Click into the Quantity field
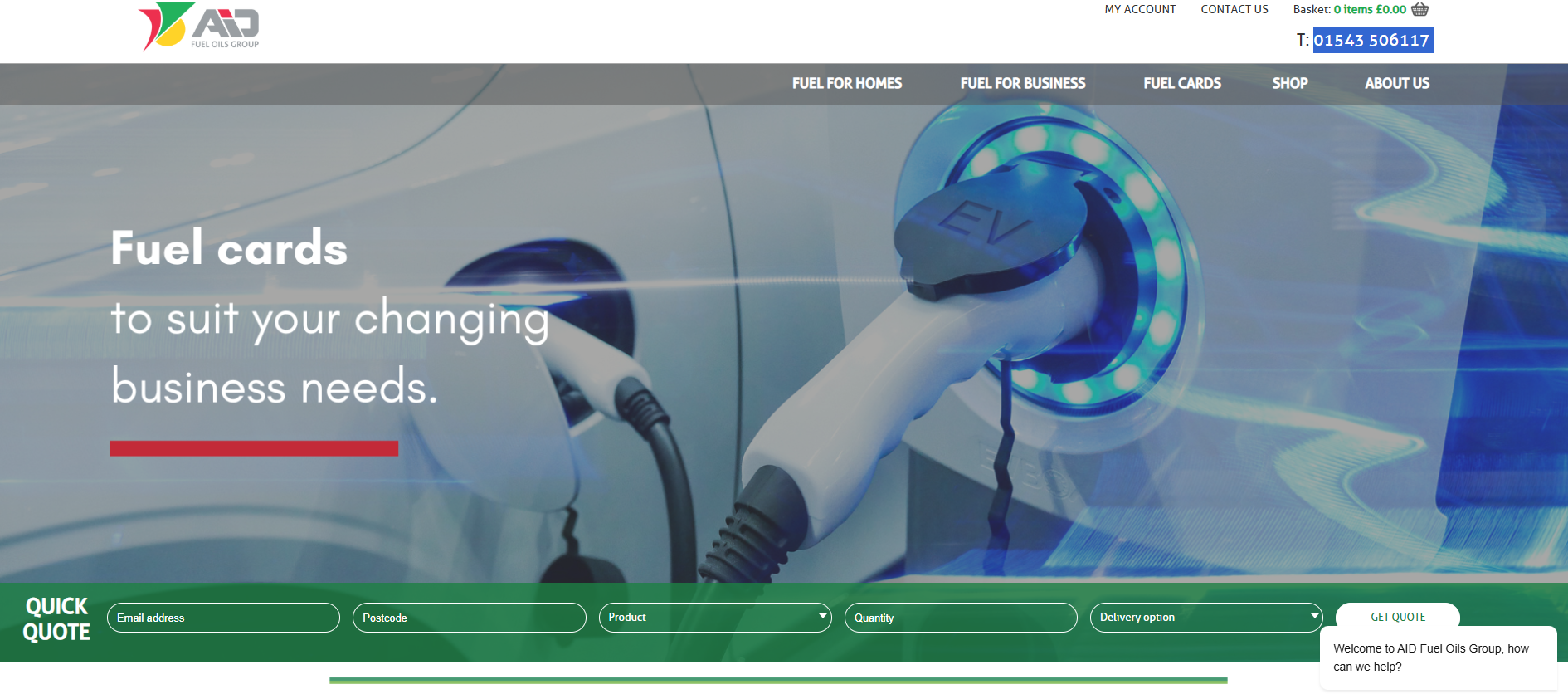The image size is (1568, 699). [x=960, y=618]
